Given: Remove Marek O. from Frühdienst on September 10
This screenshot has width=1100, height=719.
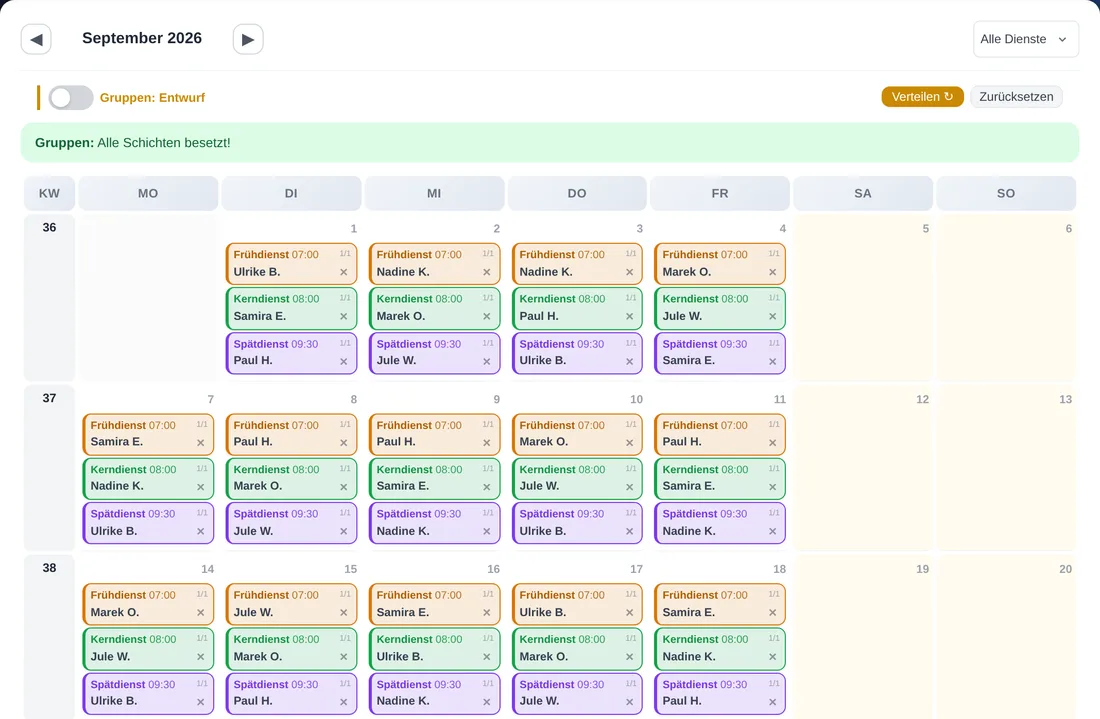Looking at the screenshot, I should [630, 443].
